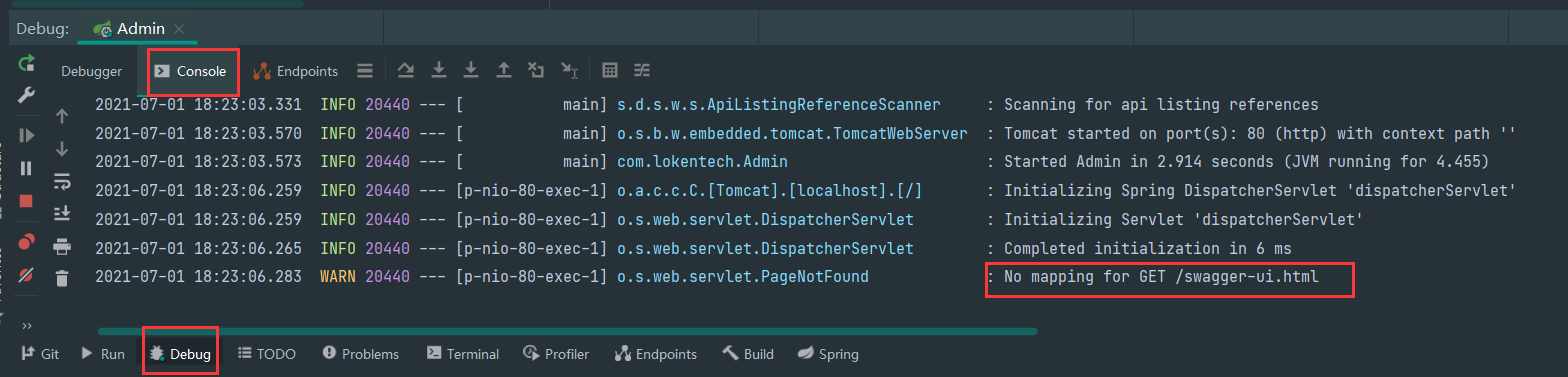The width and height of the screenshot is (1568, 377).
Task: Click Evaluate Expression calculator icon
Action: coord(610,70)
